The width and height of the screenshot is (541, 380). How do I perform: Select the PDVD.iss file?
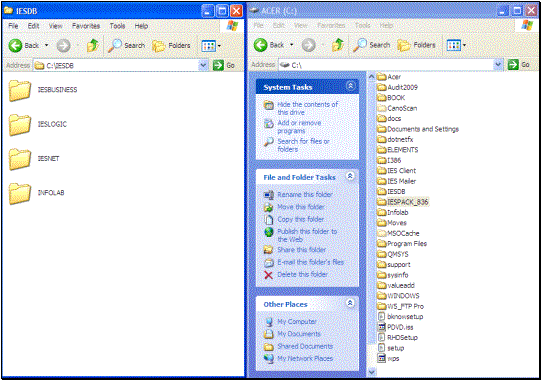click(395, 327)
